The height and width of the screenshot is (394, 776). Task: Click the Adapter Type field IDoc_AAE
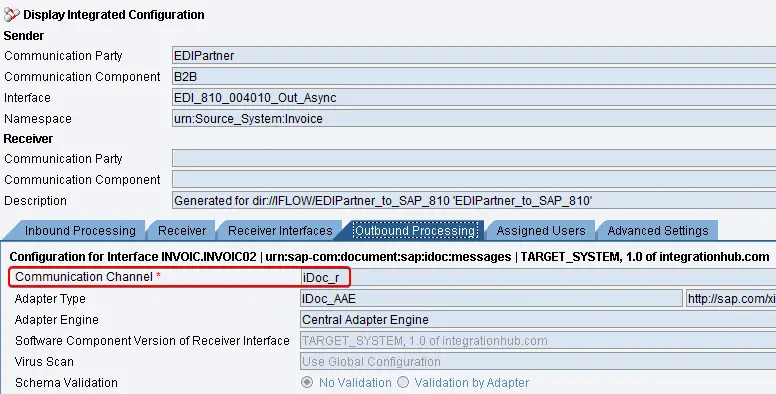pyautogui.click(x=491, y=298)
